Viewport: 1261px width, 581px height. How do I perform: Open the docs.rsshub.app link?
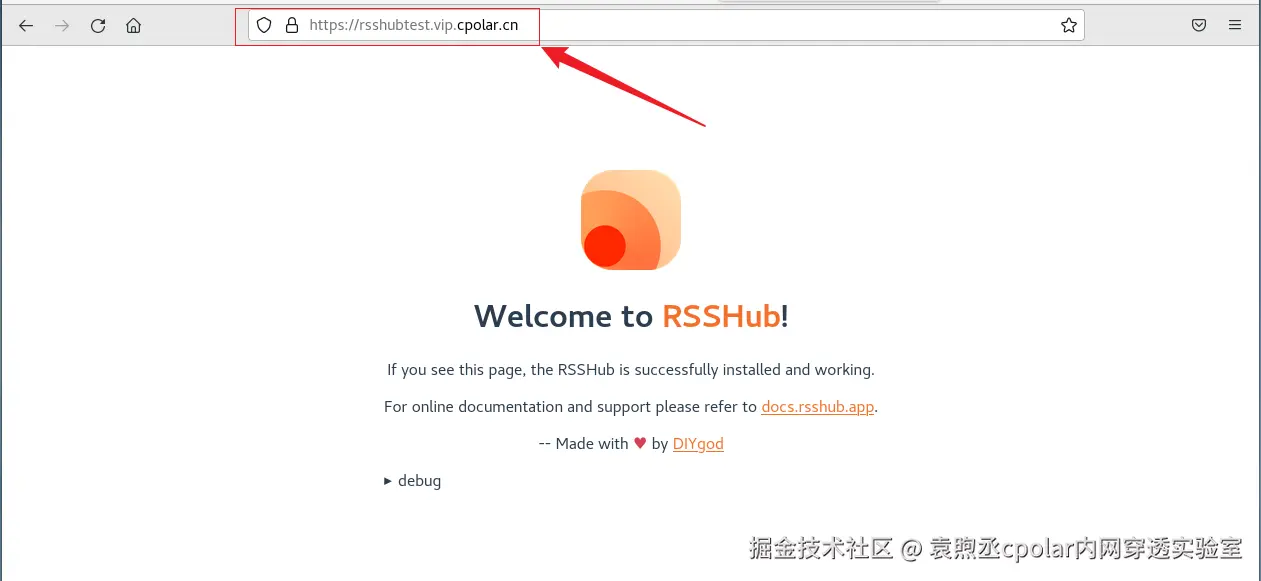(818, 407)
